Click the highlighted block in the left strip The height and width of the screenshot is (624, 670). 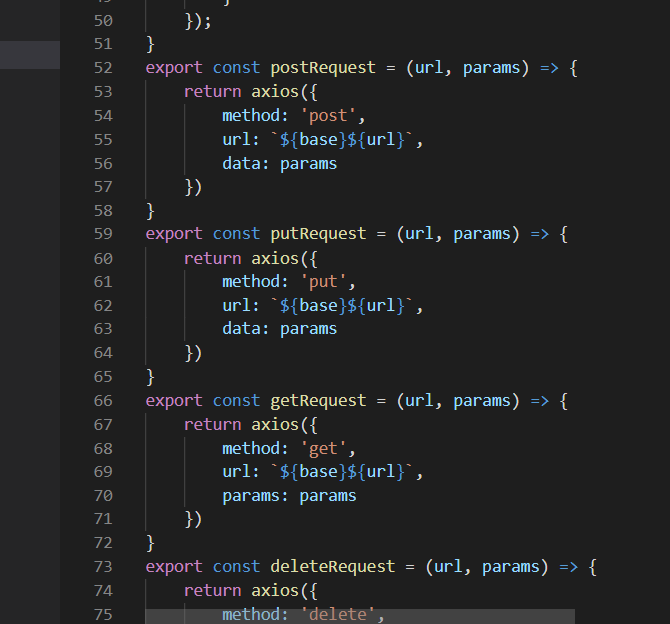pyautogui.click(x=30, y=55)
